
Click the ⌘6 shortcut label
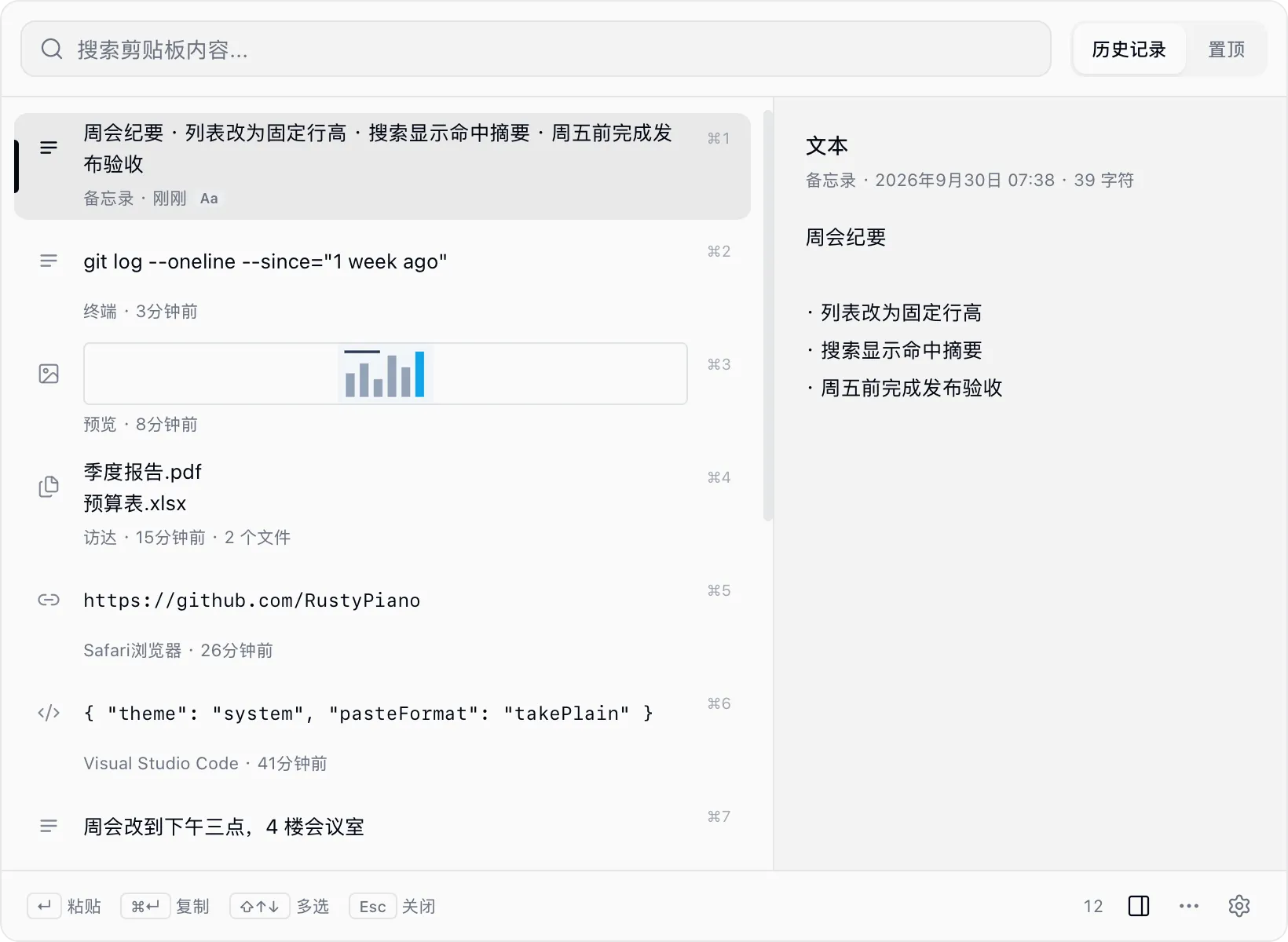tap(719, 703)
